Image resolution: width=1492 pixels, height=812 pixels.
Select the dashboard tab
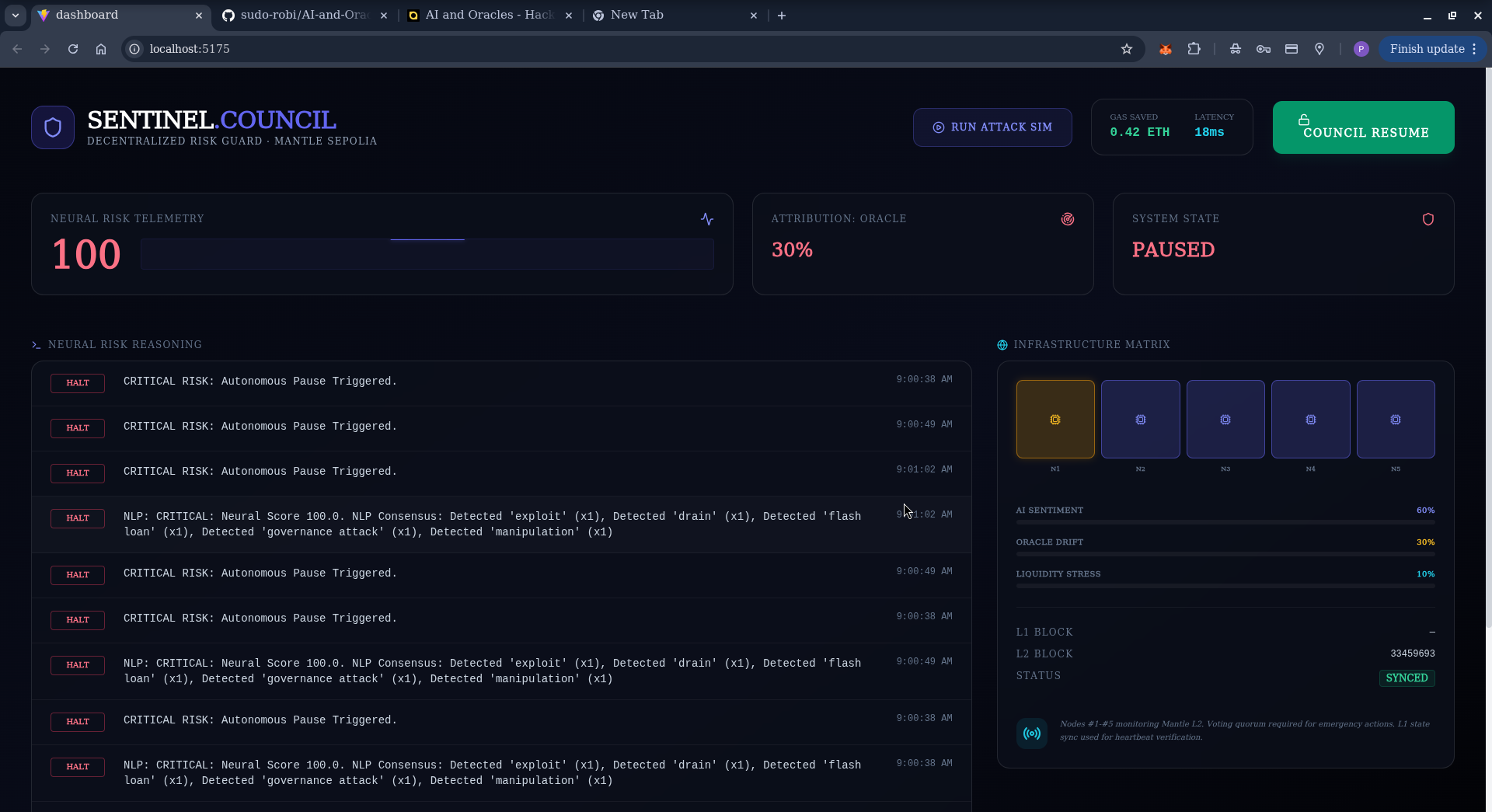click(120, 16)
